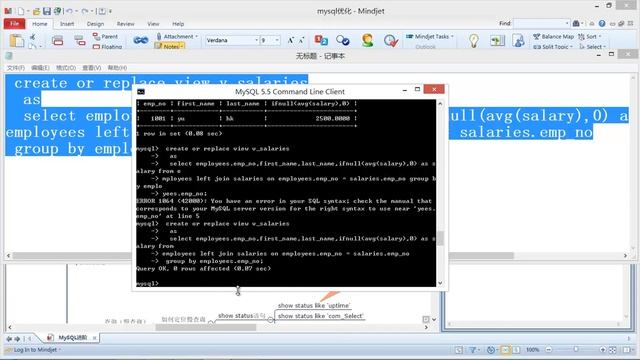Click the Paste icon in the Mindjet ribbon

point(17,40)
